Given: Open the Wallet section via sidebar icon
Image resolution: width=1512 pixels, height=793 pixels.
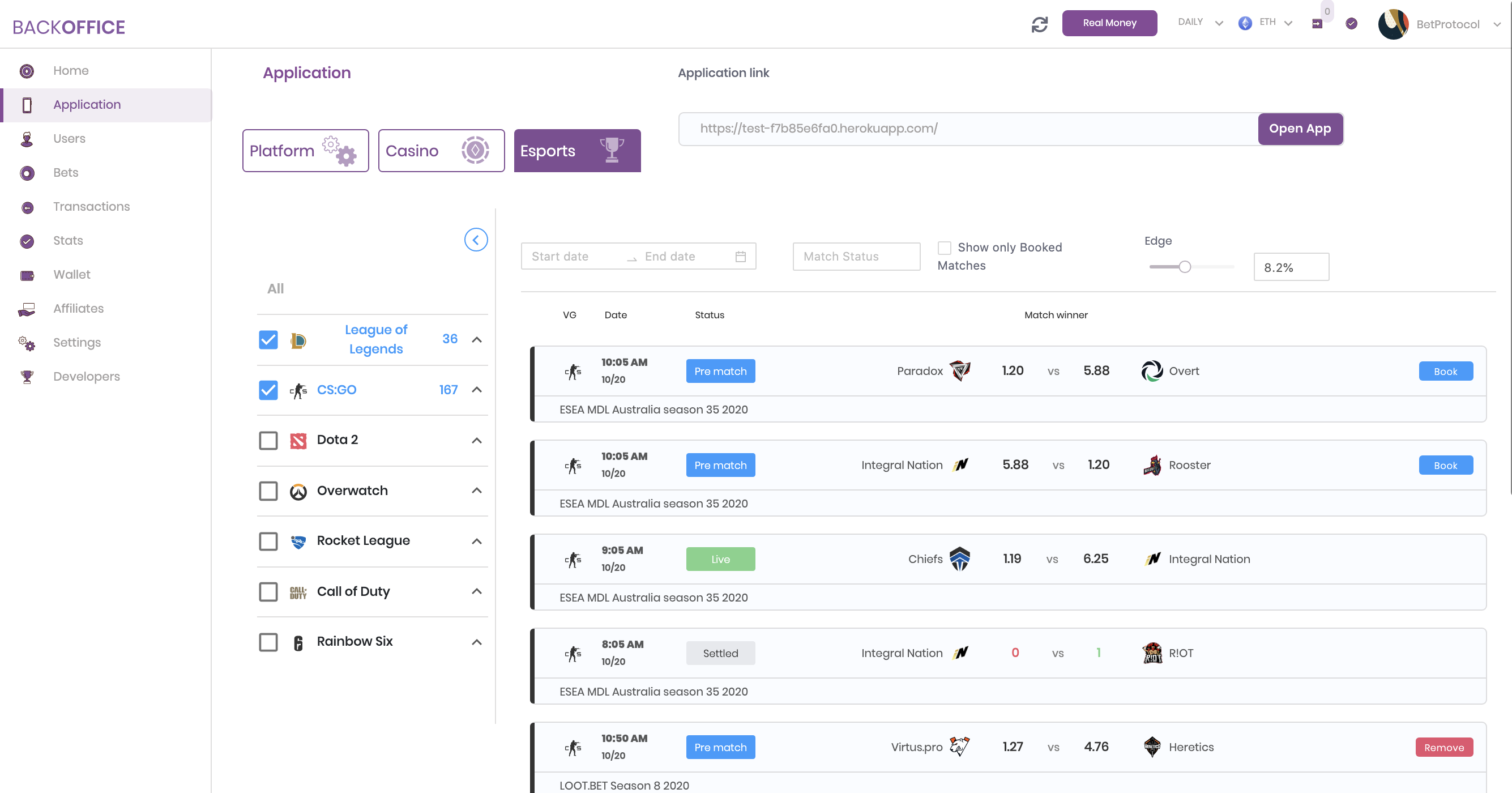Looking at the screenshot, I should point(27,275).
